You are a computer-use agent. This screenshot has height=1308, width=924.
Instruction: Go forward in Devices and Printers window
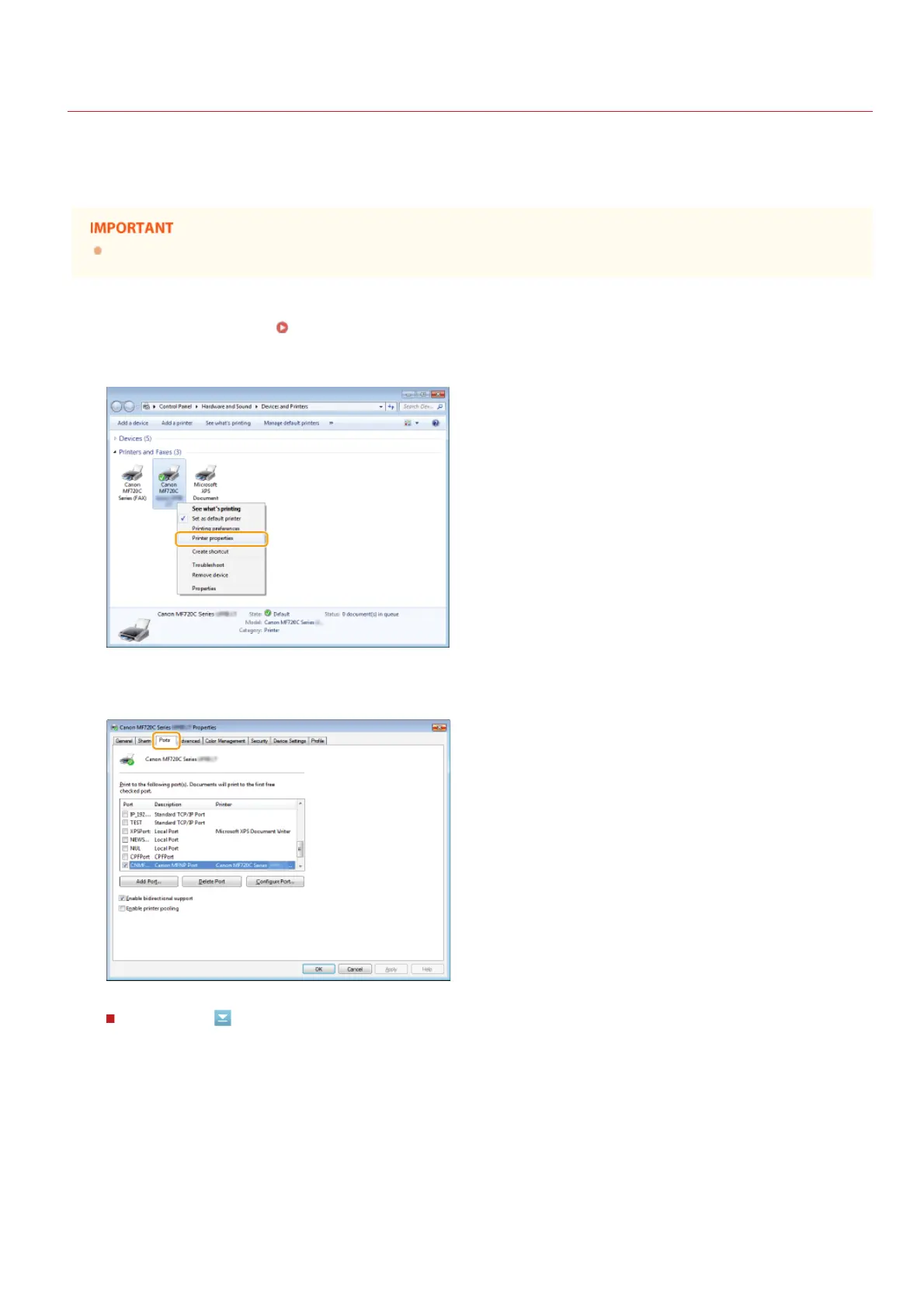coord(129,406)
